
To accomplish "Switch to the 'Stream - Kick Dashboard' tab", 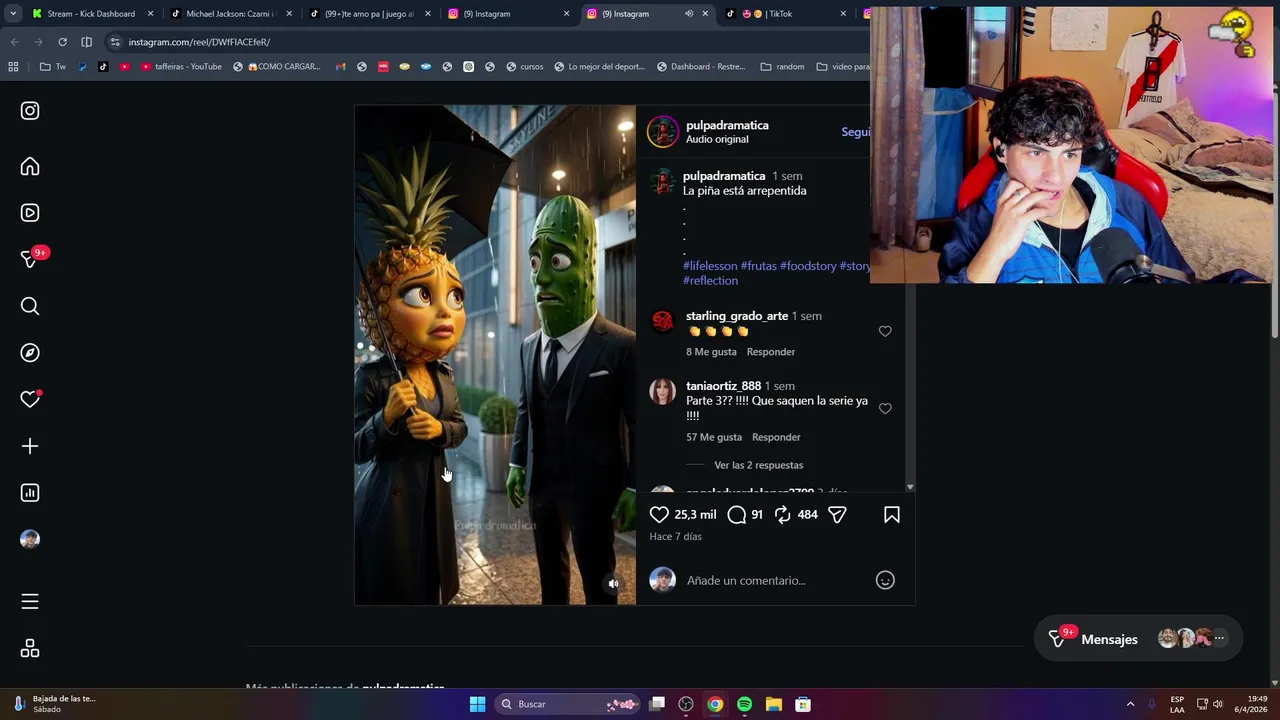I will (x=91, y=14).
